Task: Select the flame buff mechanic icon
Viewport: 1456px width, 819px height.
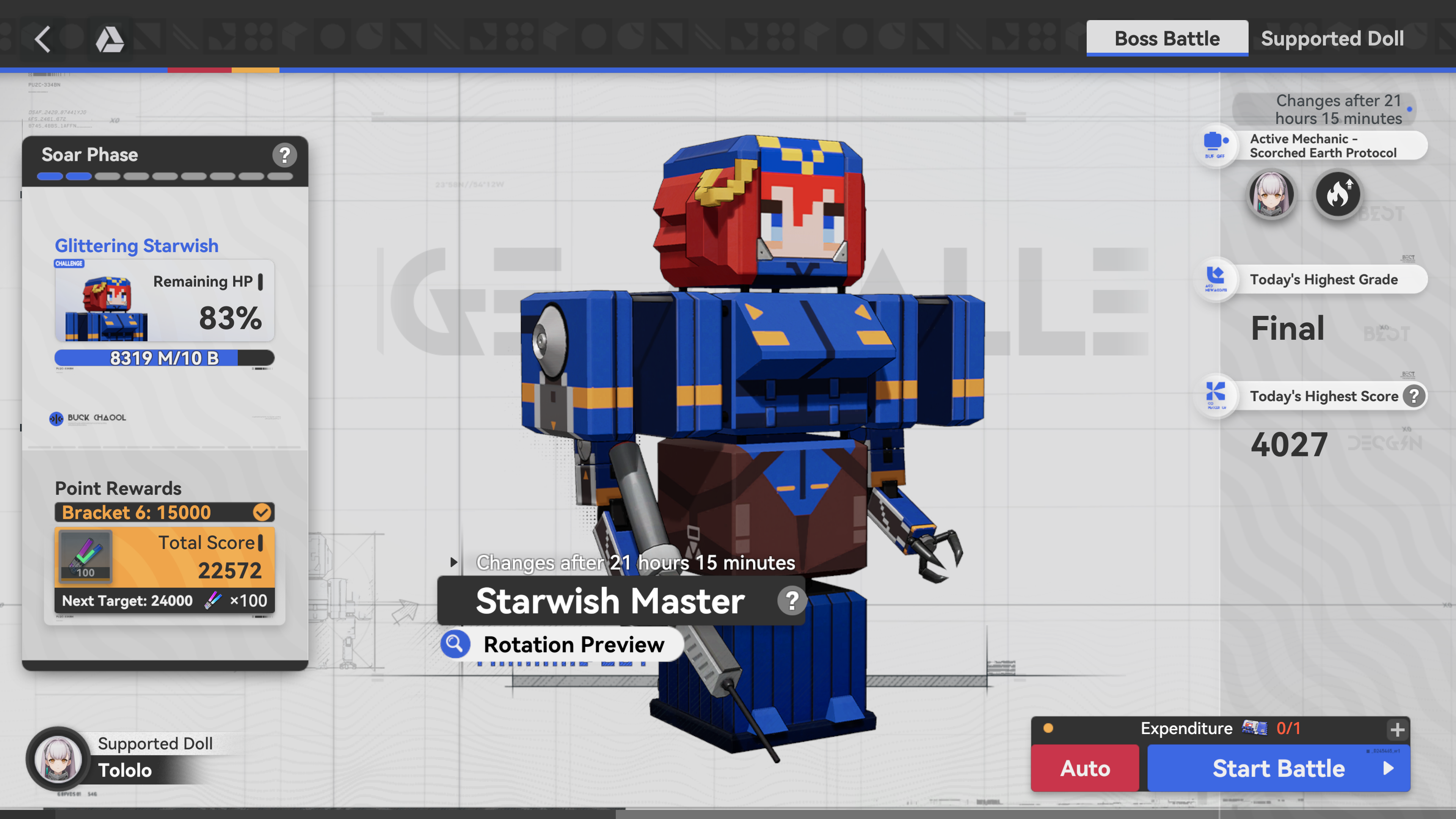Action: click(x=1337, y=195)
